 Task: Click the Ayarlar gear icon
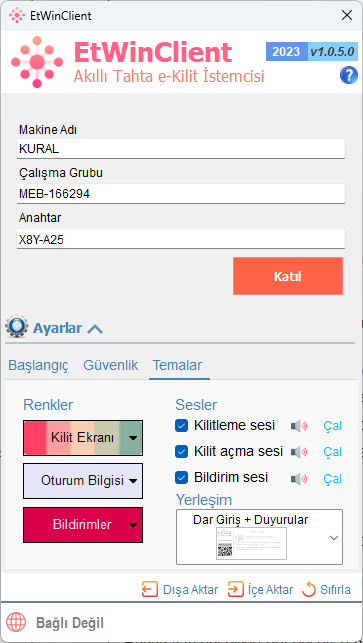[17, 326]
